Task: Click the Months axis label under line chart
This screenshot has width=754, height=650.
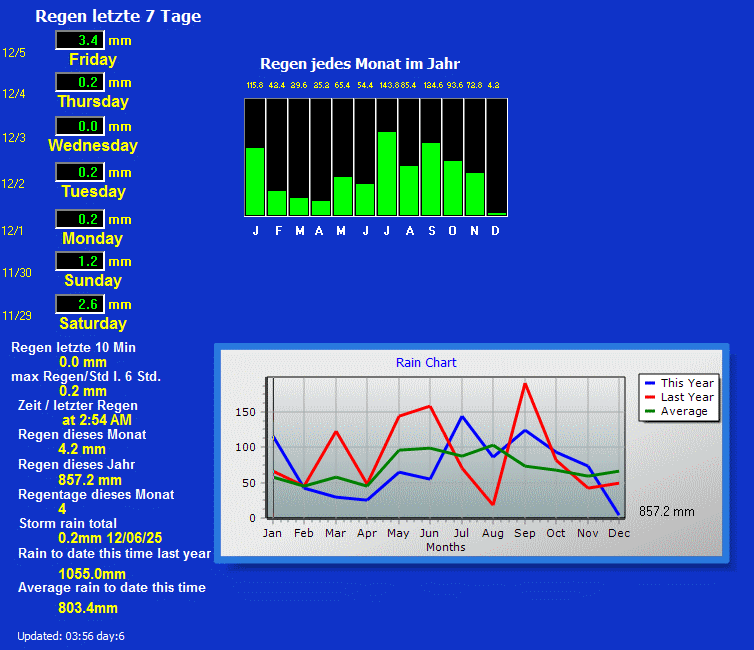Action: [445, 547]
